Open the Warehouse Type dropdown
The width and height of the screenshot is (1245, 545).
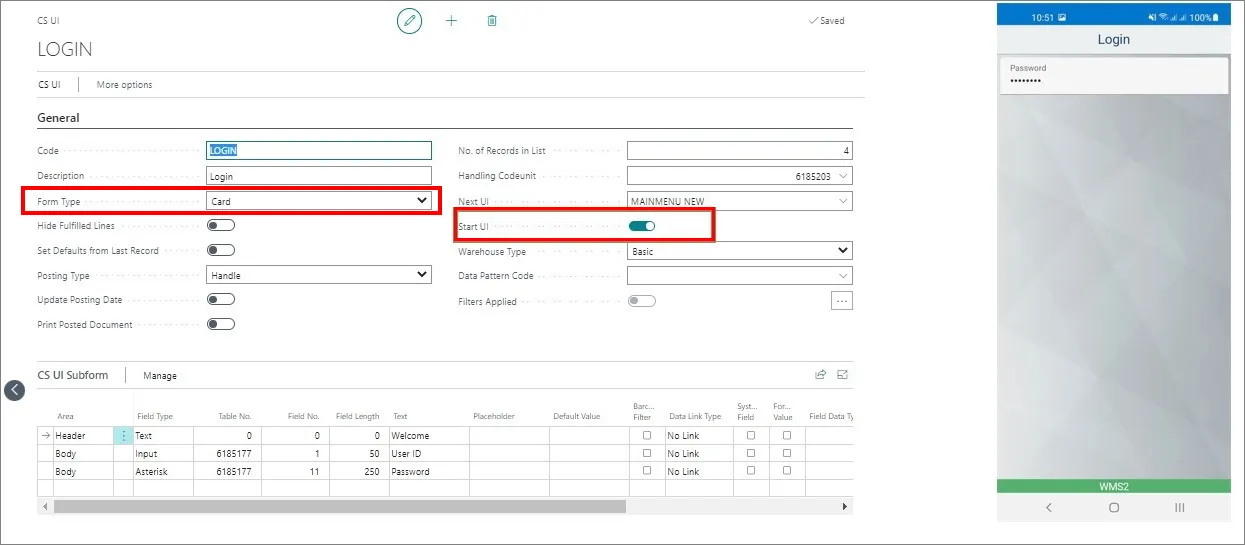(740, 251)
